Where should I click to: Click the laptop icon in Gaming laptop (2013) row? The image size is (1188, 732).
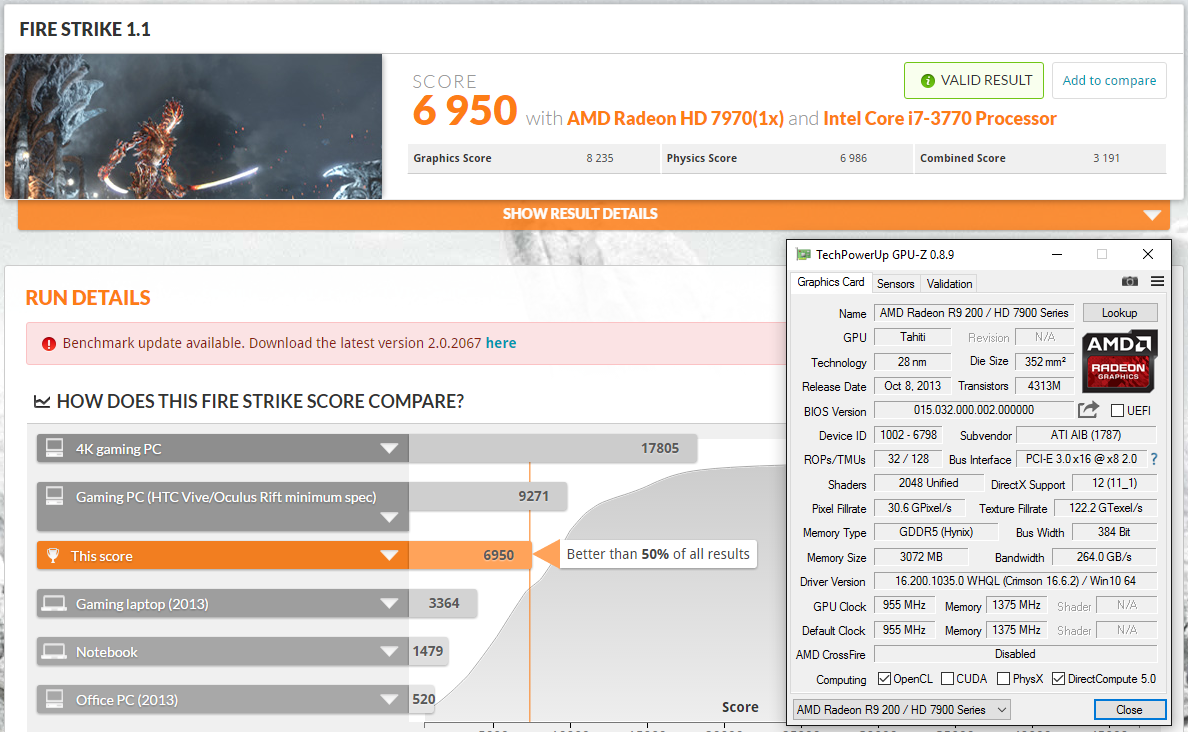coord(55,603)
